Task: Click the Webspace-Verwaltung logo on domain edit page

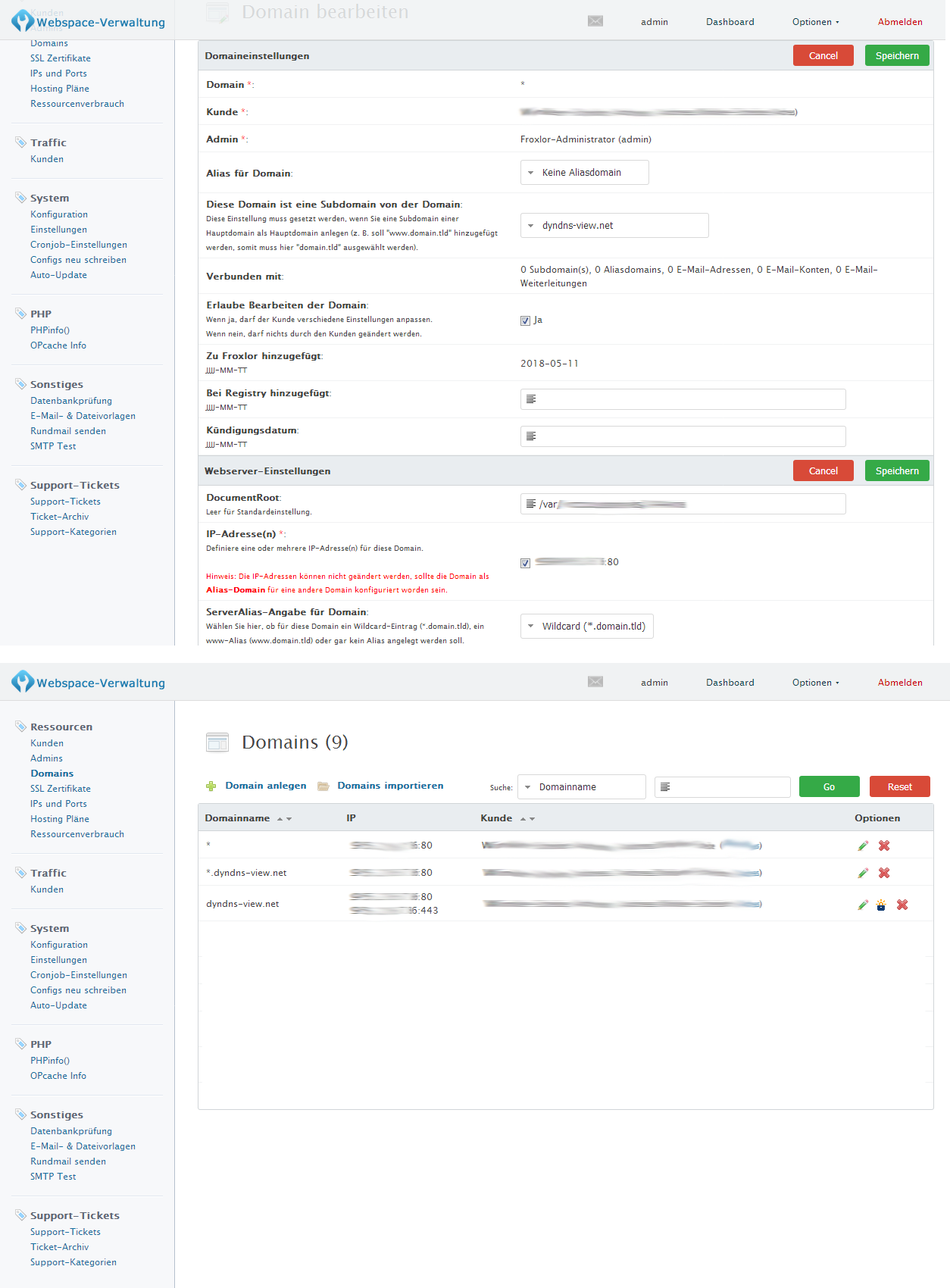Action: pos(89,21)
